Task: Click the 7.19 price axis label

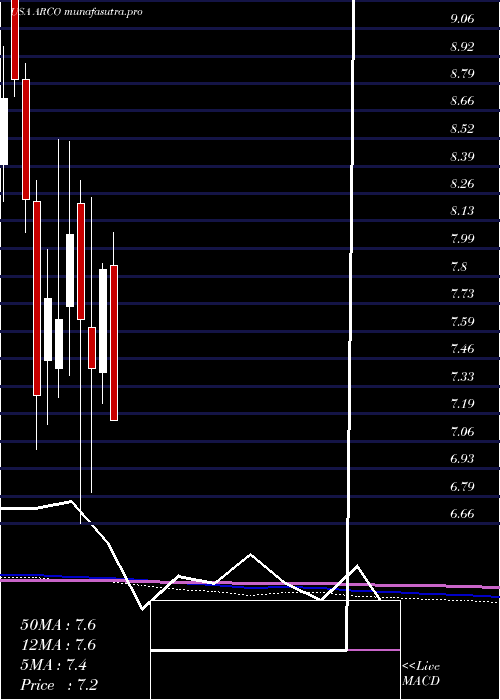Action: click(462, 404)
